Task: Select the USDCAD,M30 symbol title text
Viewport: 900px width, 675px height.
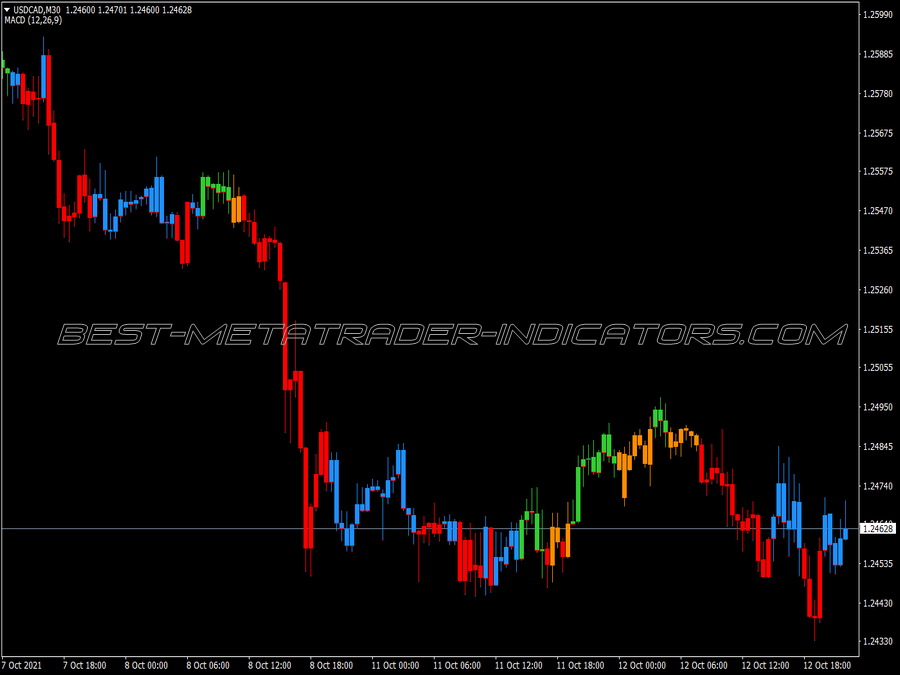Action: 37,10
